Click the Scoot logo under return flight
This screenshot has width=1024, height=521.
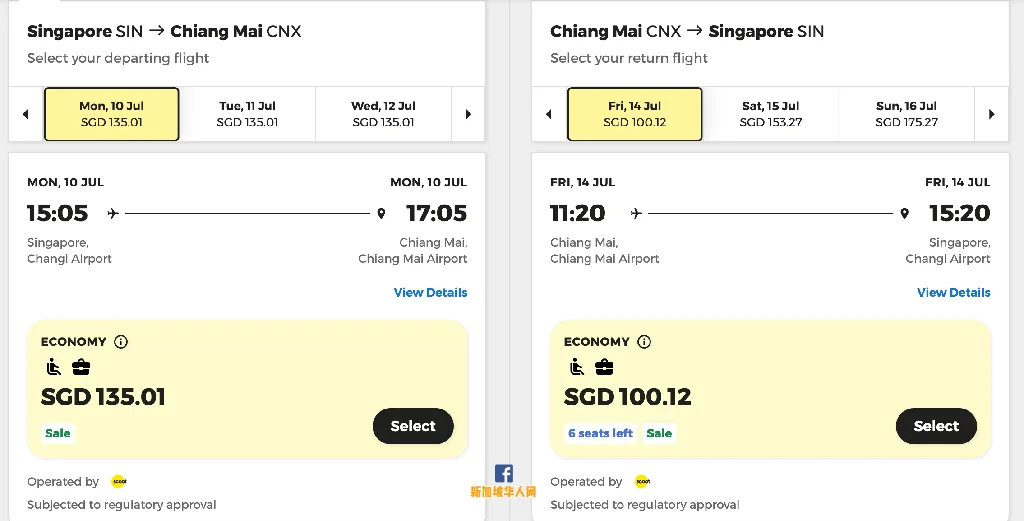pyautogui.click(x=643, y=482)
